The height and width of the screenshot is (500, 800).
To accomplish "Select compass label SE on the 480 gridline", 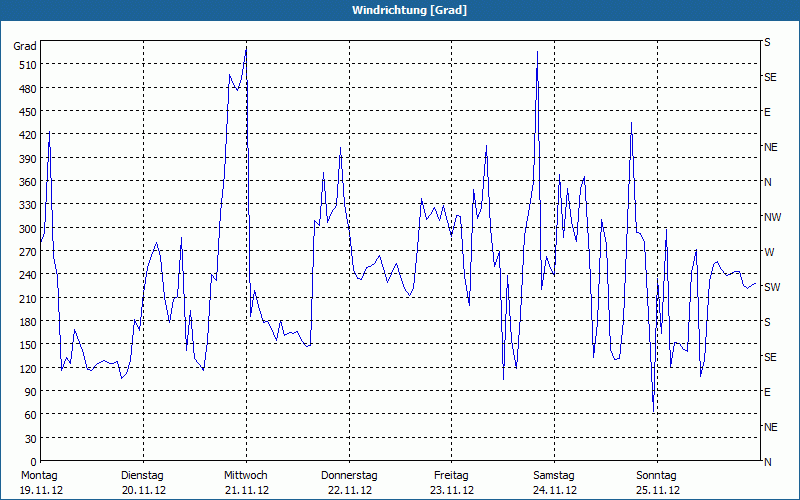I will pyautogui.click(x=770, y=77).
